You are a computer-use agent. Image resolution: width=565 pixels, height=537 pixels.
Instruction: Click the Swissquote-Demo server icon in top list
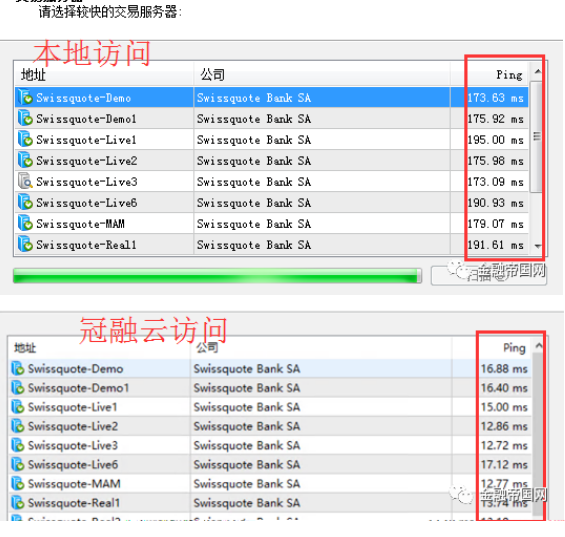25,97
